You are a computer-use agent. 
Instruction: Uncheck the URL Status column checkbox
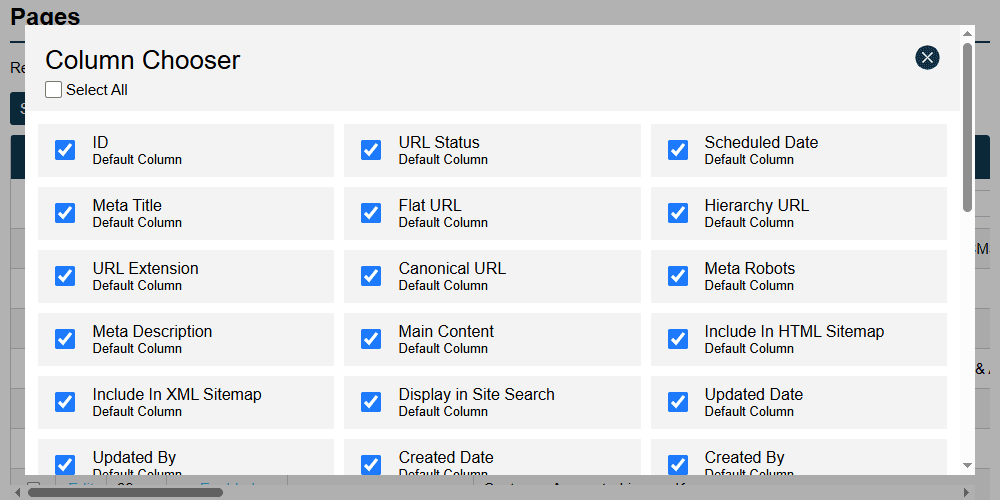371,150
